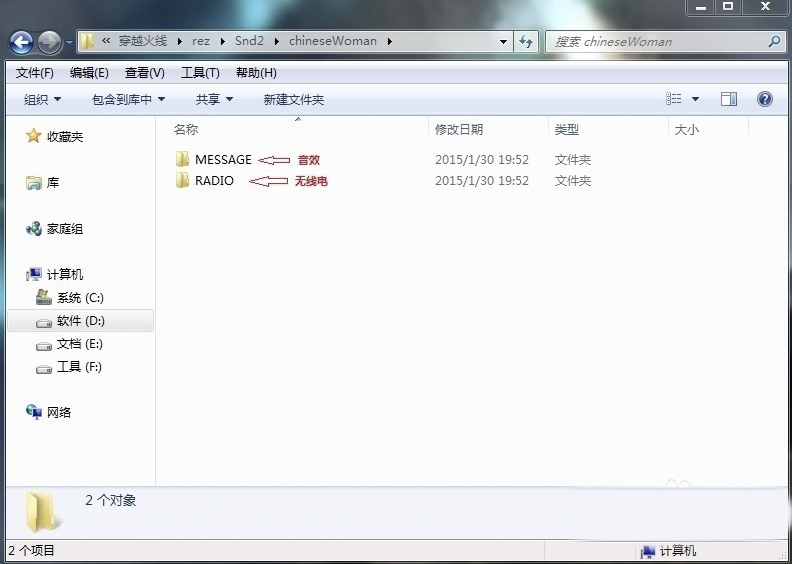Open the 共享 toolbar dropdown
Viewport: 792px width, 564px height.
pyautogui.click(x=214, y=99)
